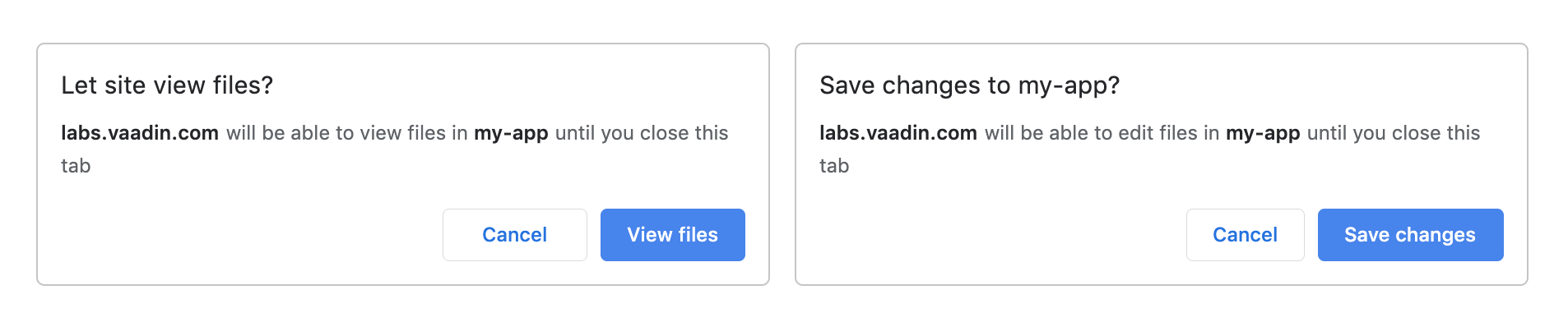Screen dimensions: 1568x322
Task: Click the word "tab" in the save changes dialog
Action: click(x=834, y=166)
